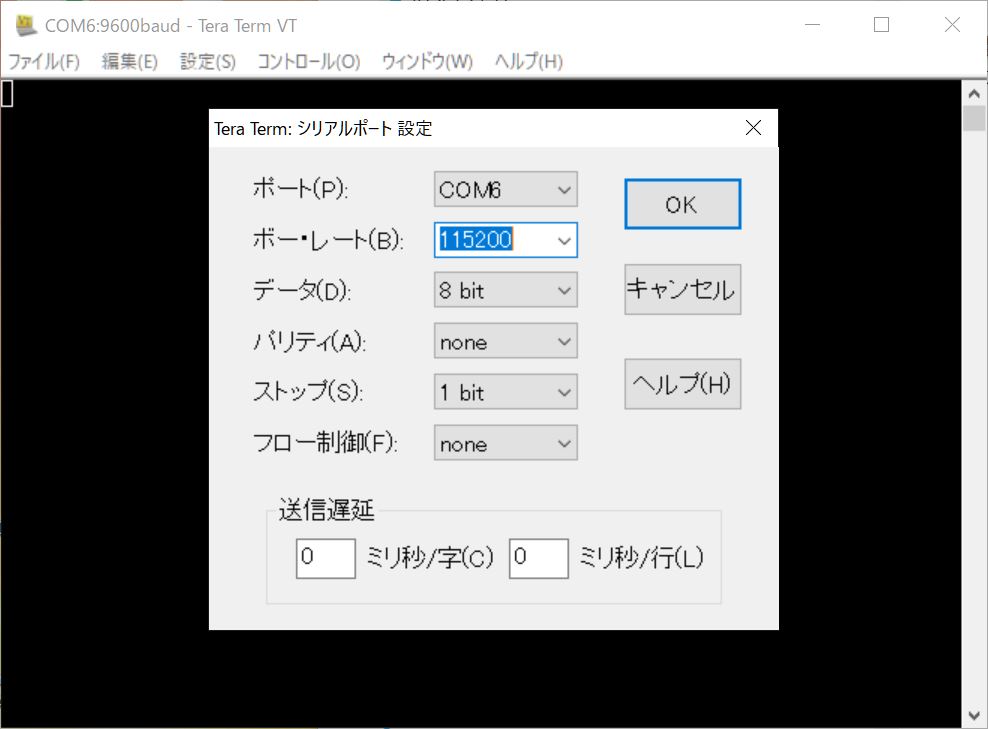Close the Tera Term main window
The image size is (988, 729).
pyautogui.click(x=952, y=25)
